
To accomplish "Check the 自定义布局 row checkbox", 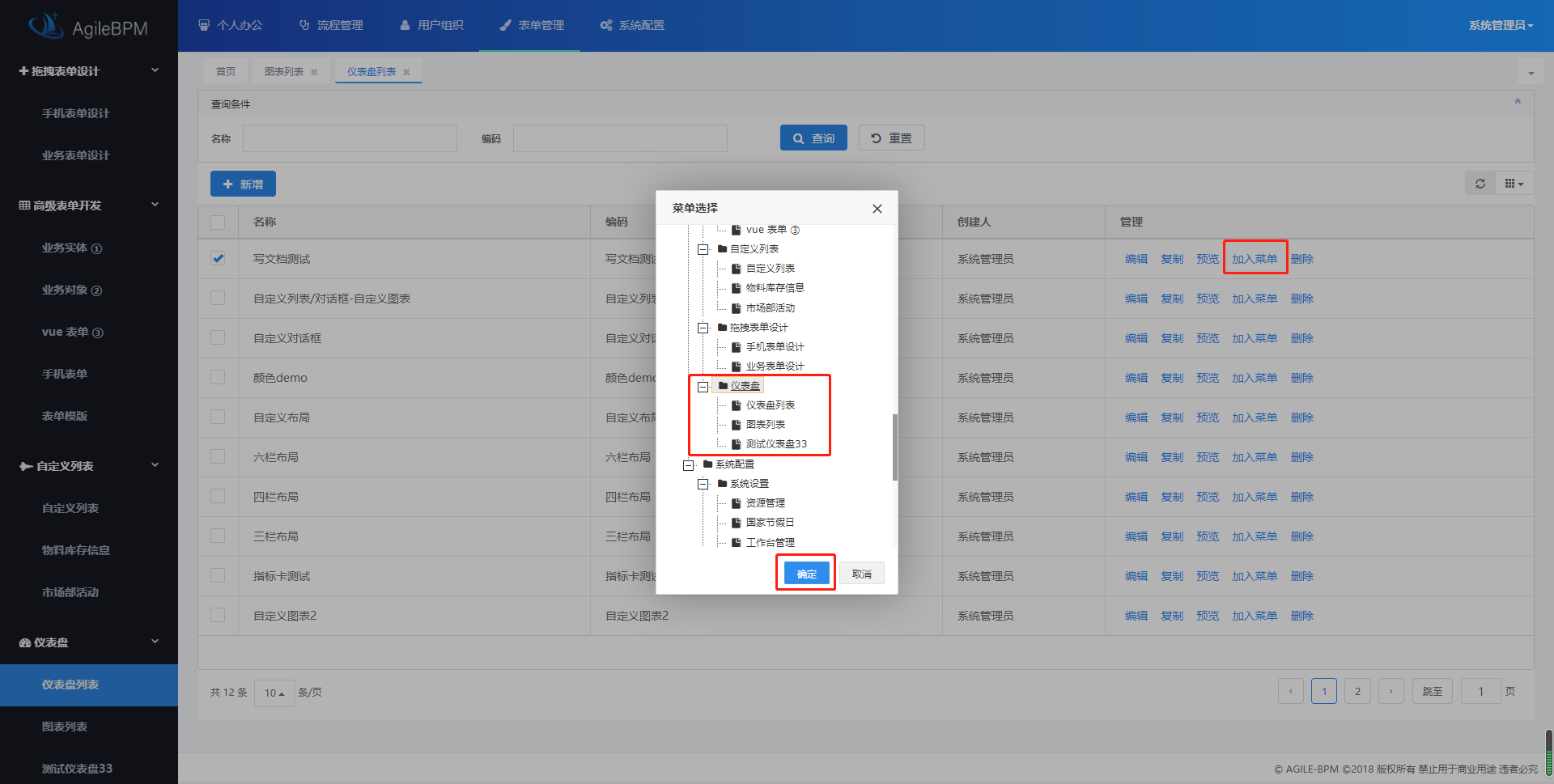I will pyautogui.click(x=218, y=417).
